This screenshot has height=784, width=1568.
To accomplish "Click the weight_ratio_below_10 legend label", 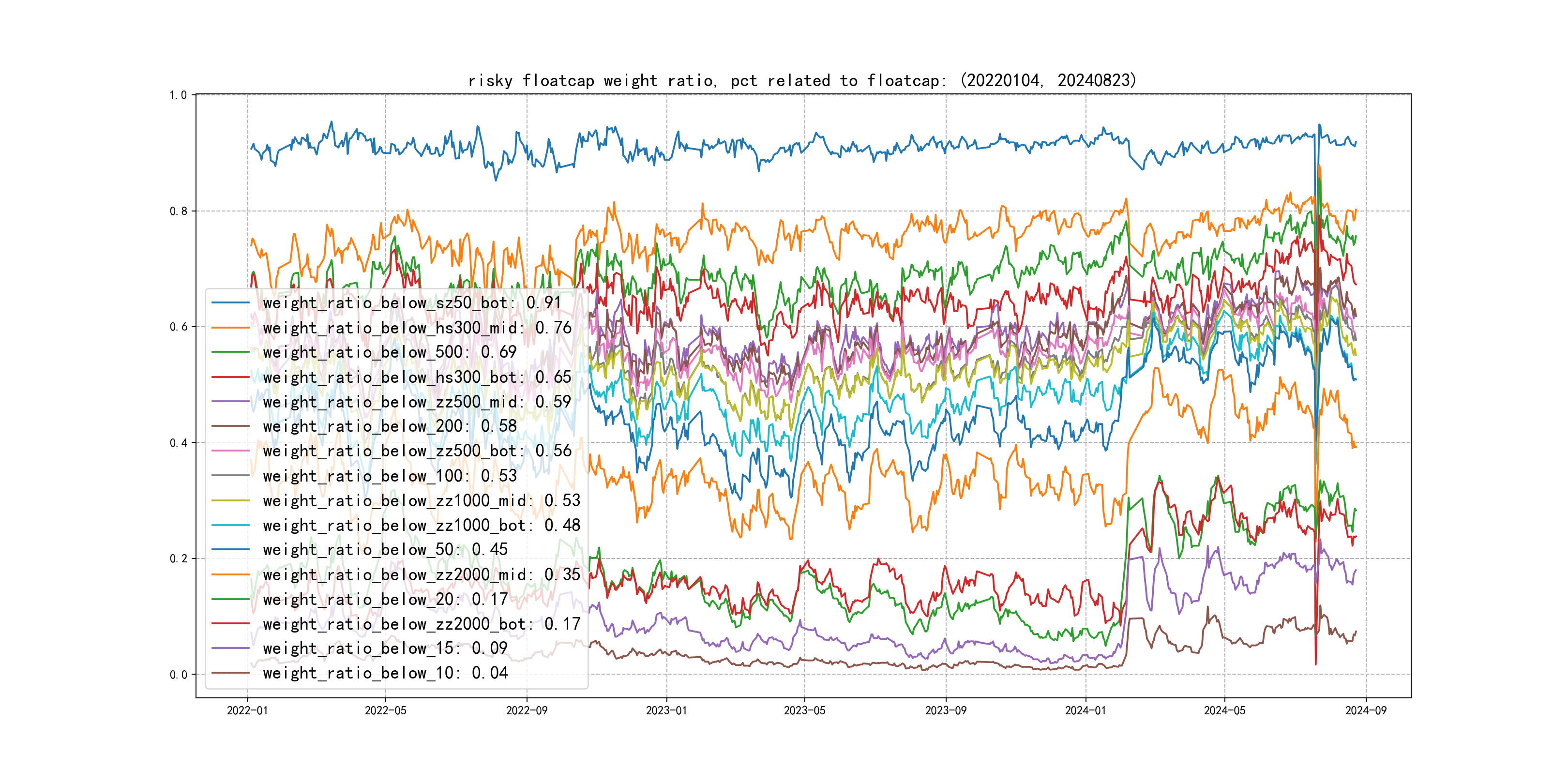I will (x=385, y=673).
